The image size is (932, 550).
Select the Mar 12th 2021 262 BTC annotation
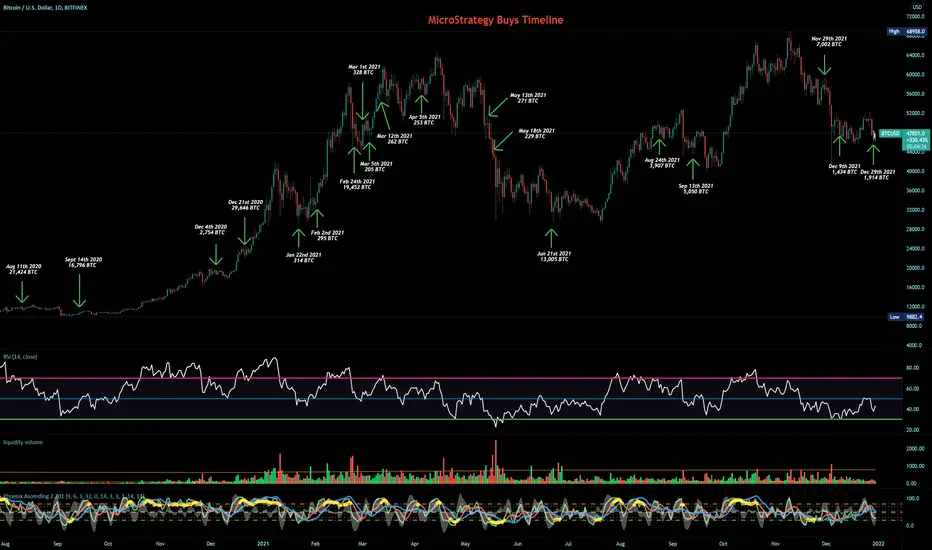click(x=395, y=139)
